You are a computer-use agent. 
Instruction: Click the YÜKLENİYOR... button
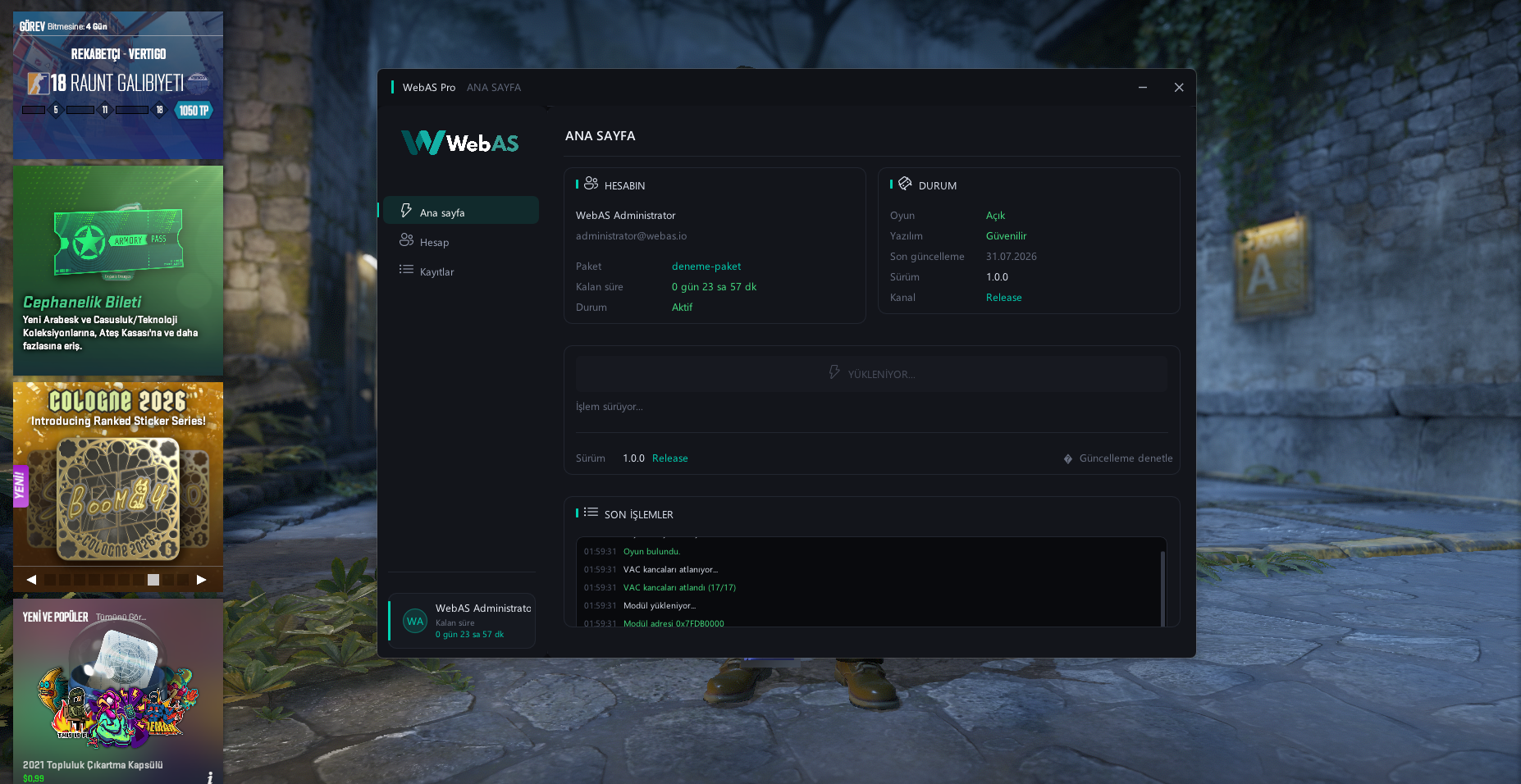point(871,374)
